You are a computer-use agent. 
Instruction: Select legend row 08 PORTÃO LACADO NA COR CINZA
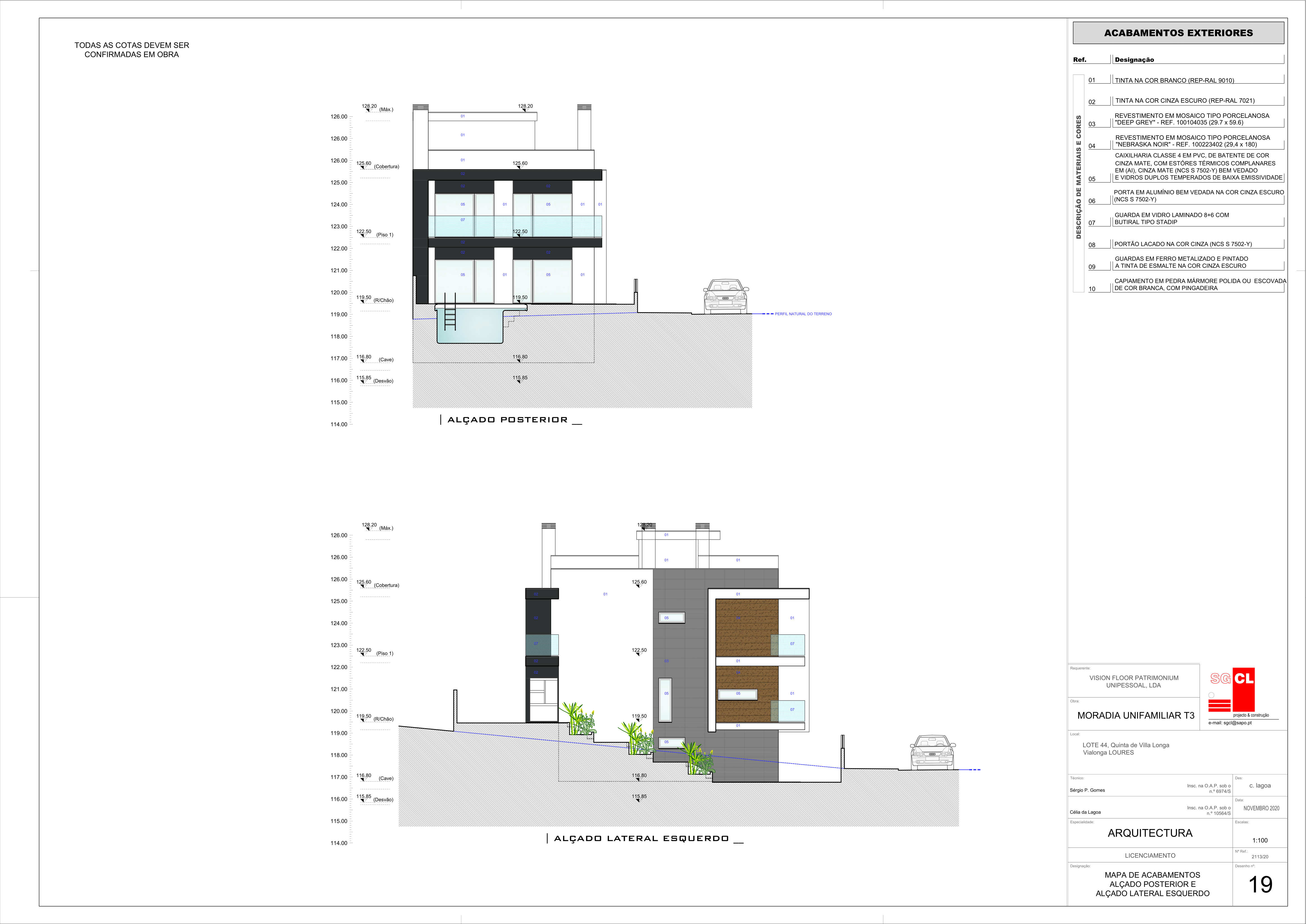[1185, 244]
